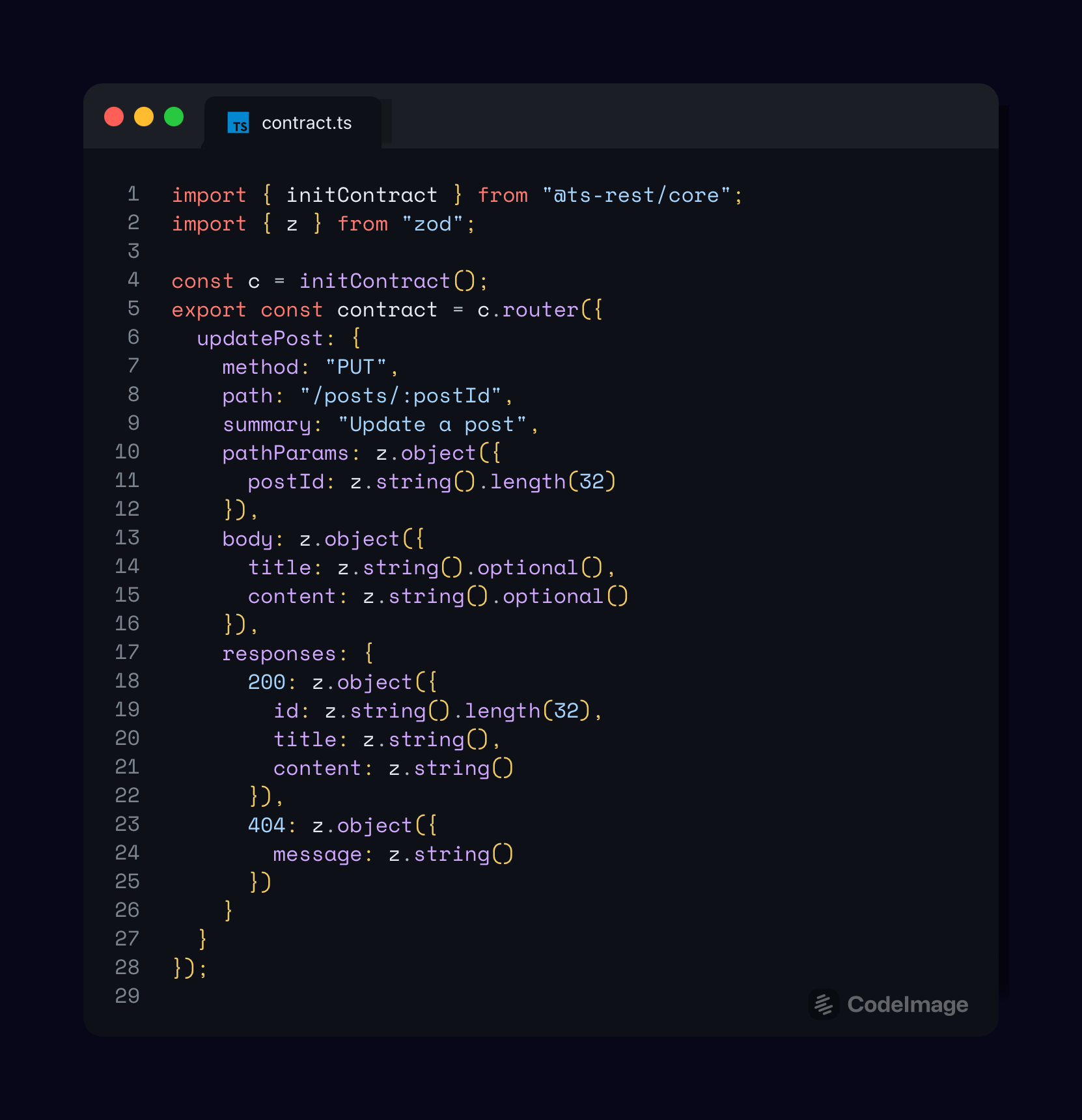Click the length(32) call on line 11
The height and width of the screenshot is (1120, 1082).
click(x=553, y=482)
